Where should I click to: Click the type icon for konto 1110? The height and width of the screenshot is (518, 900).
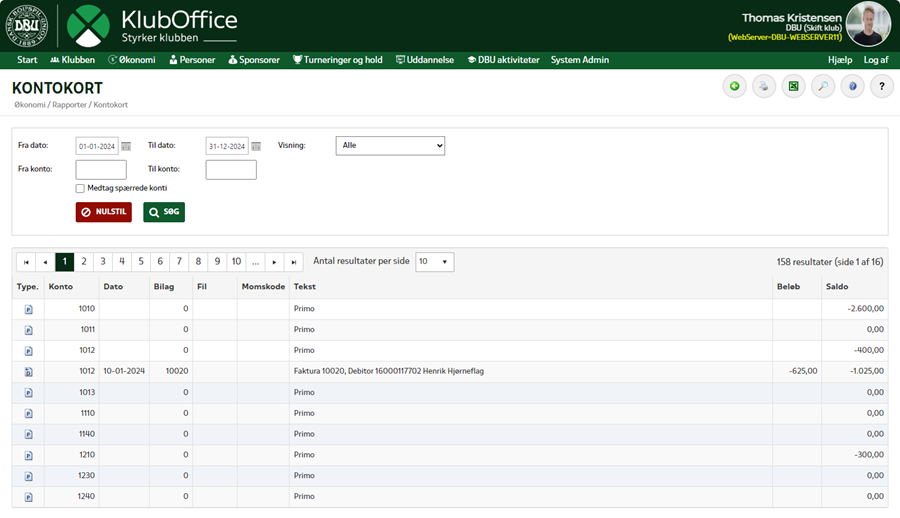[29, 413]
